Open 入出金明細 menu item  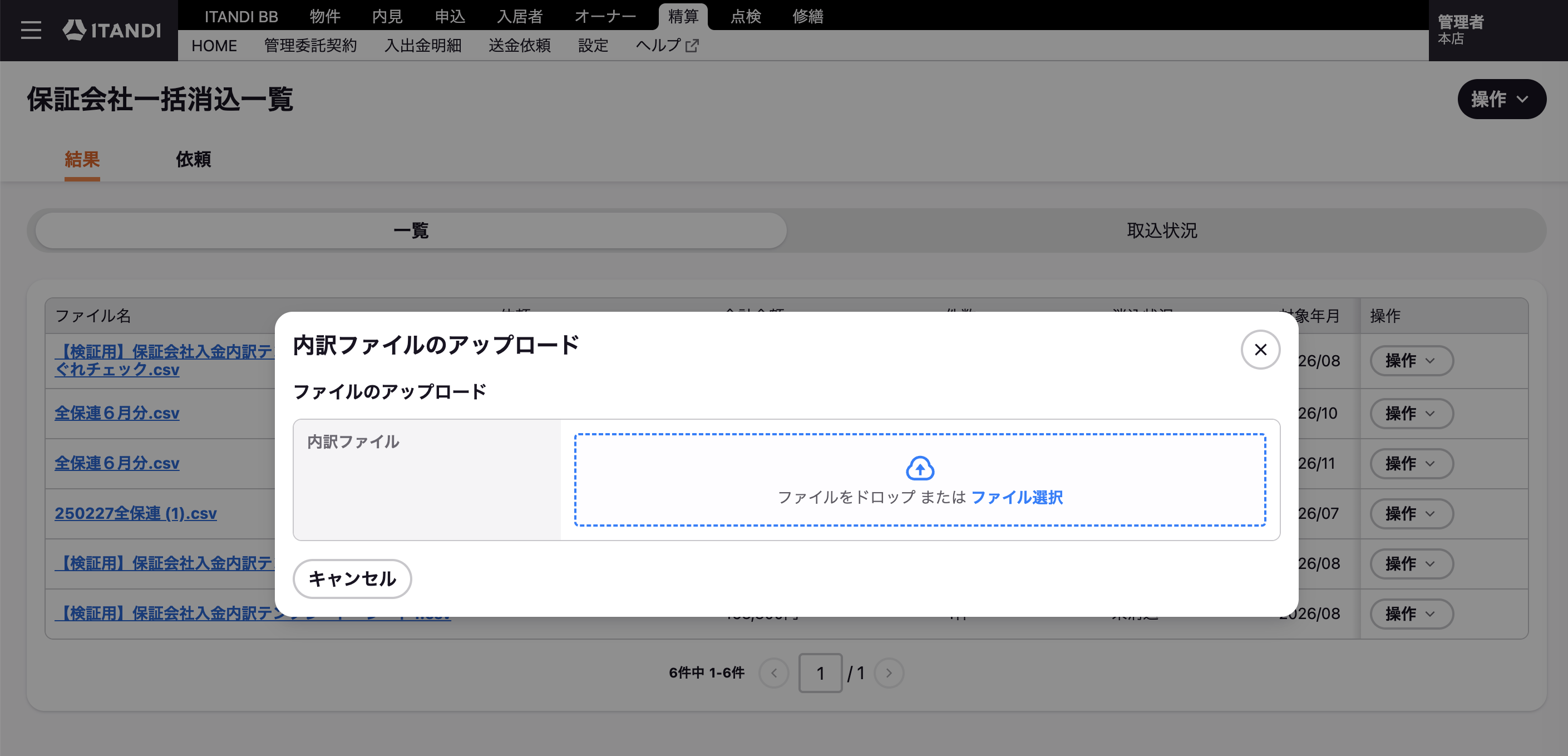tap(422, 46)
